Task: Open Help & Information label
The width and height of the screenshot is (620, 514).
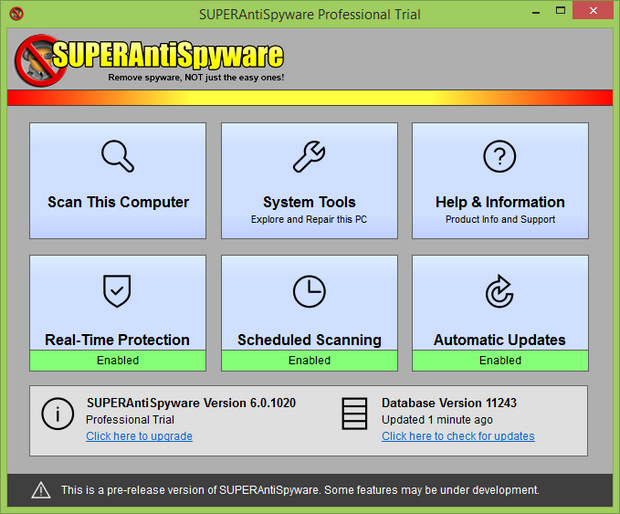Action: pos(500,202)
